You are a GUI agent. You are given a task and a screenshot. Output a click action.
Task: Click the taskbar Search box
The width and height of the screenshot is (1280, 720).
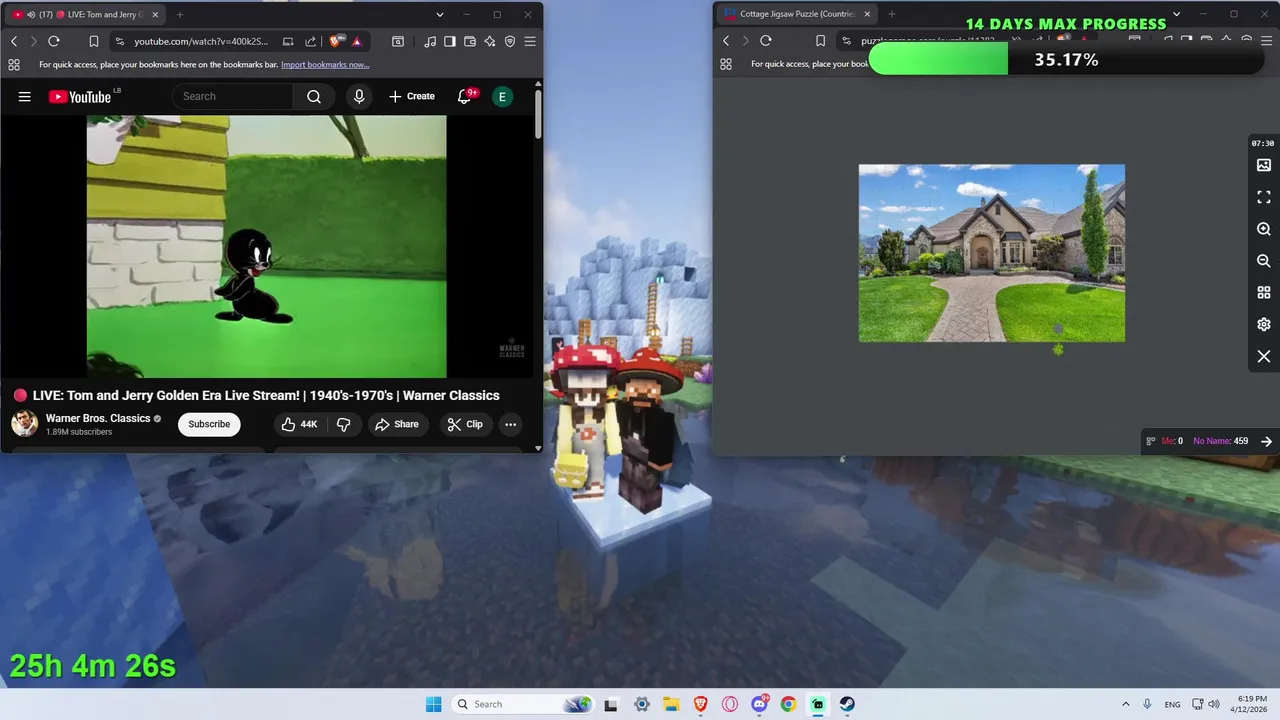(x=523, y=704)
